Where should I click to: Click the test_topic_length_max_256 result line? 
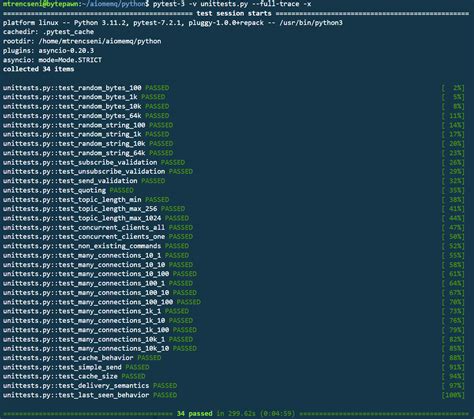point(94,209)
